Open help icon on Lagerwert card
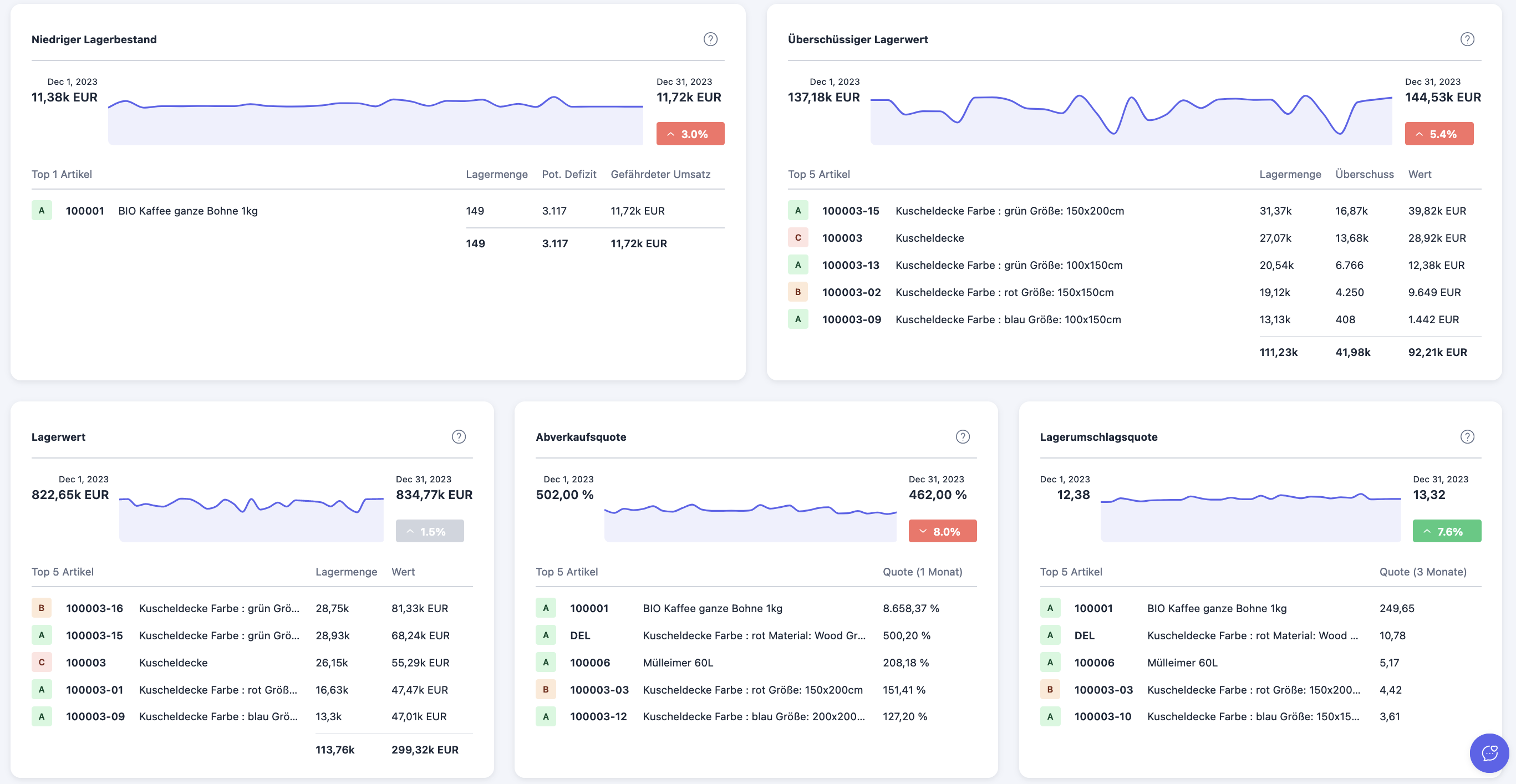 pos(459,437)
